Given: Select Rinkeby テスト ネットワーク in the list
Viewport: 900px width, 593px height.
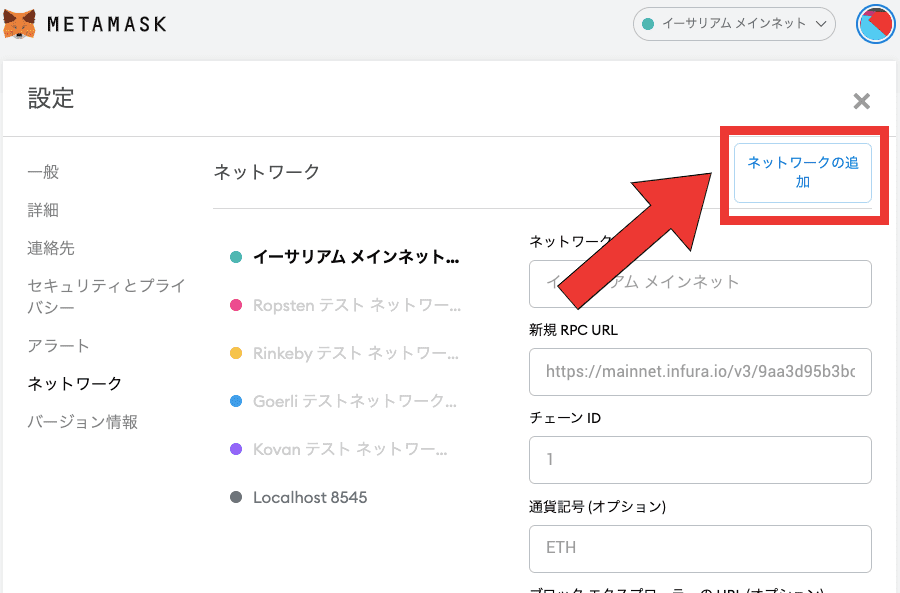Looking at the screenshot, I should click(x=344, y=353).
